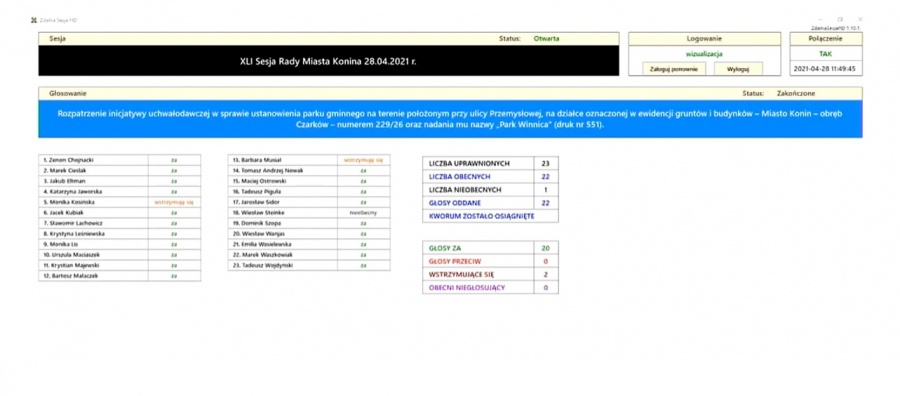Click the LICZBA UPRAWNIONYCH value cell
The image size is (900, 396).
[x=545, y=164]
